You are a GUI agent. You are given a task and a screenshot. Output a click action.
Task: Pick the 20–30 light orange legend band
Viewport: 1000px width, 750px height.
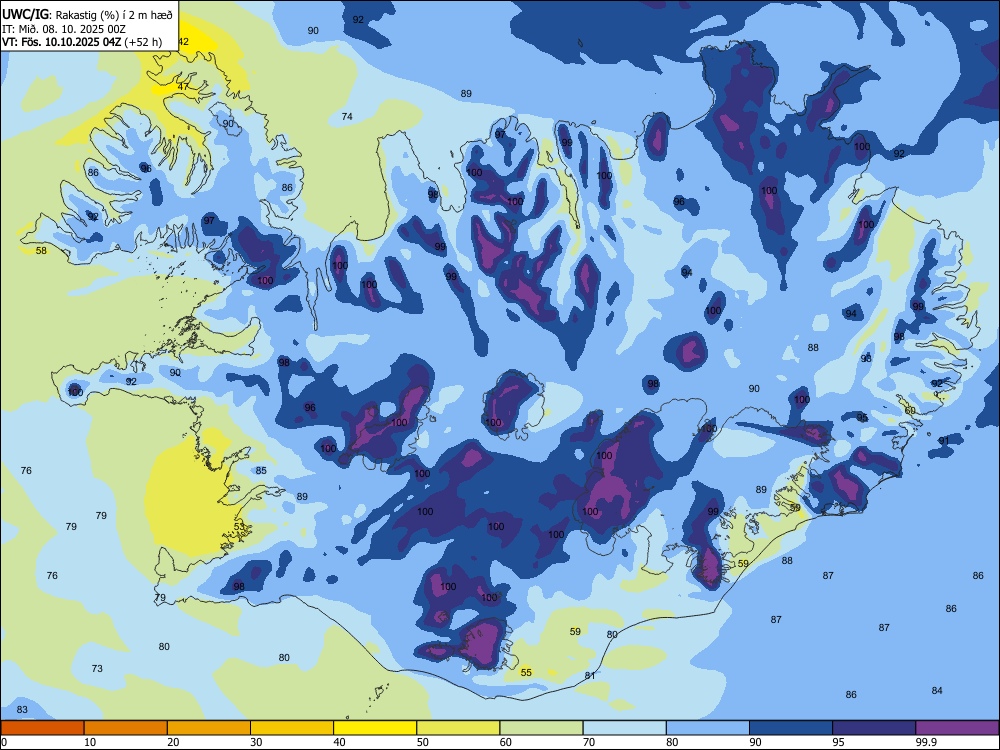click(209, 728)
